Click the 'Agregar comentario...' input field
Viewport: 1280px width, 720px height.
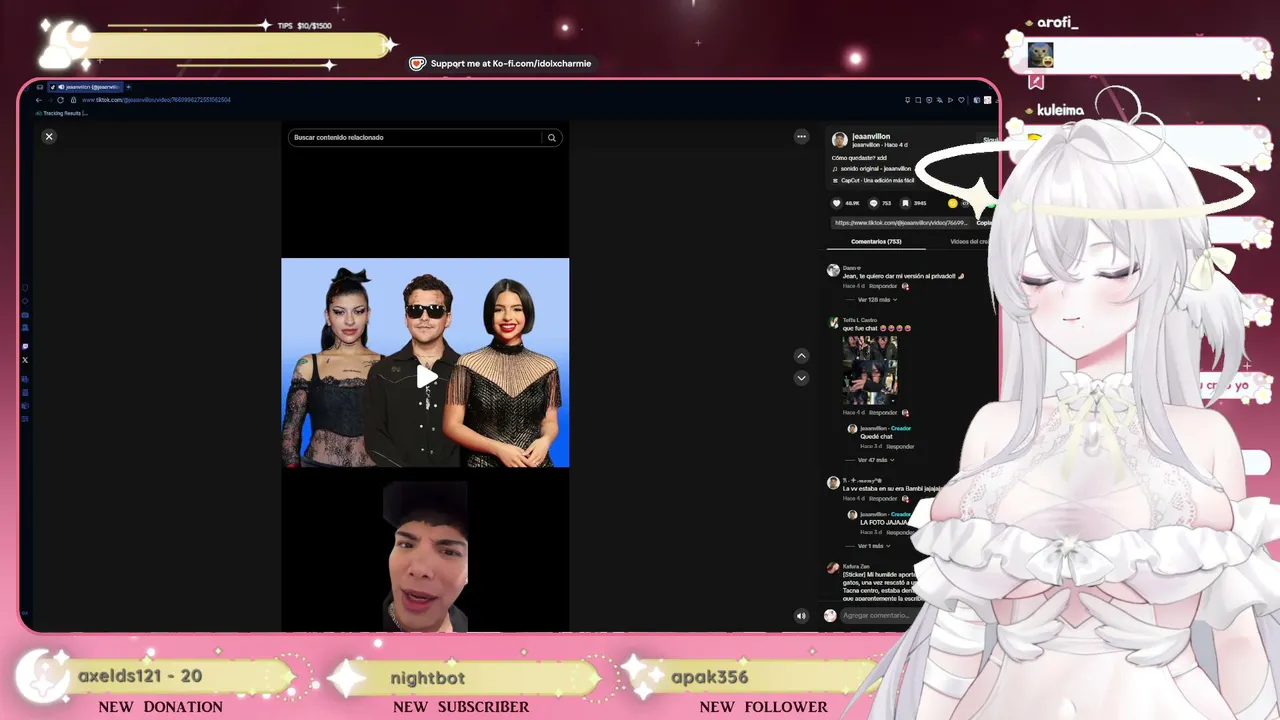click(x=876, y=616)
